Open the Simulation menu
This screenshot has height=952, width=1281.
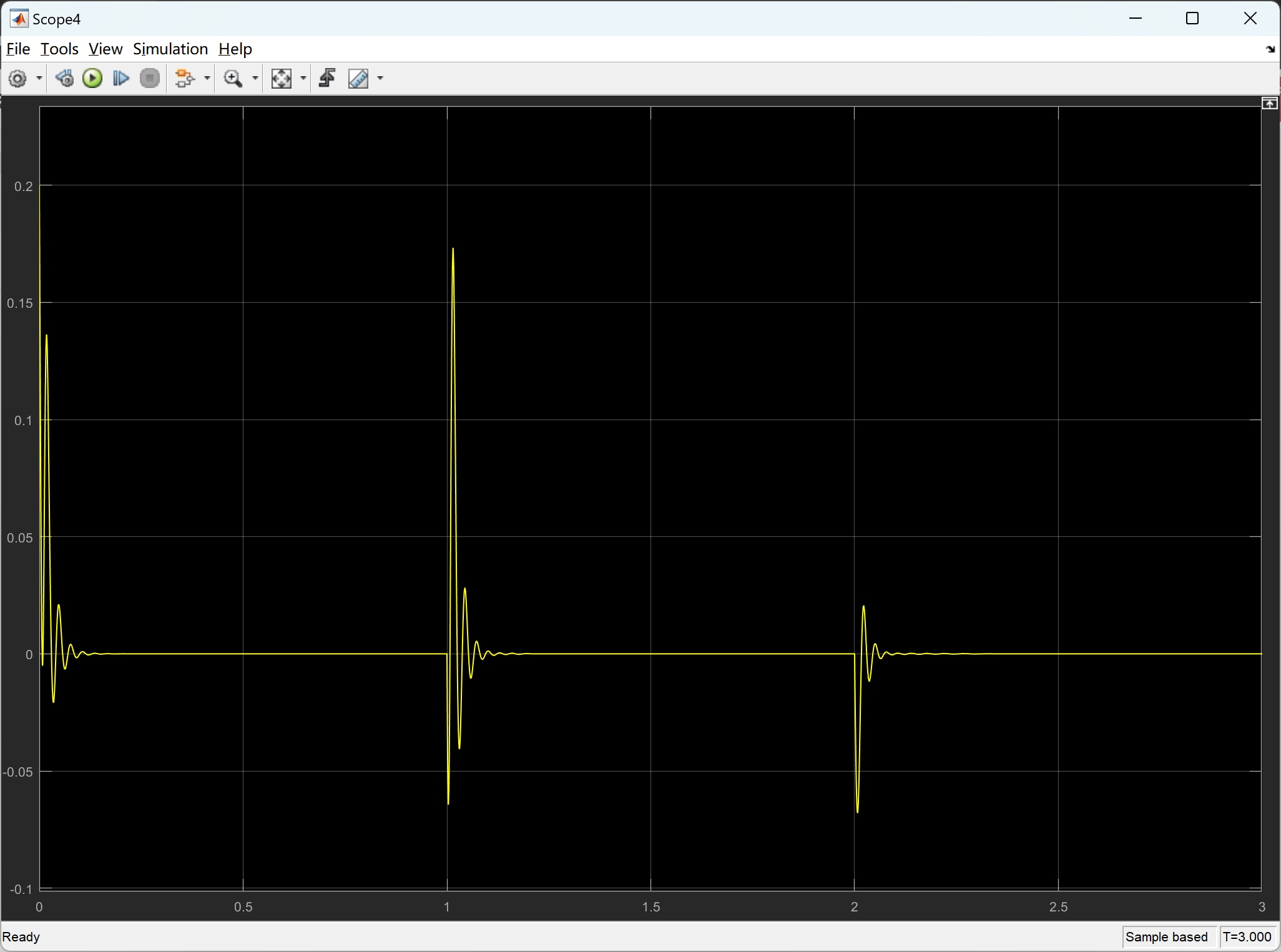coord(170,49)
